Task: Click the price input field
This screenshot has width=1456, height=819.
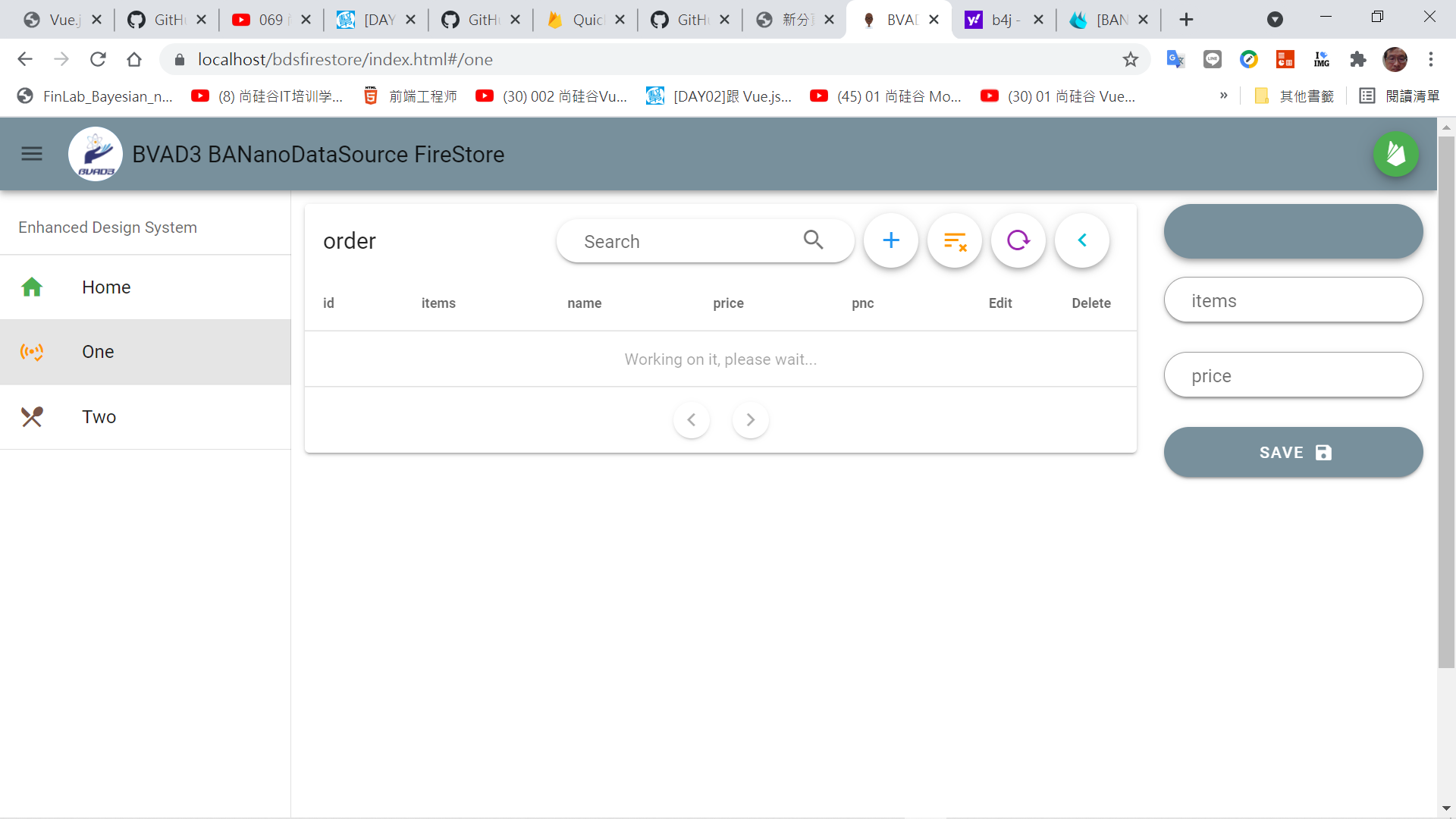Action: [x=1293, y=375]
